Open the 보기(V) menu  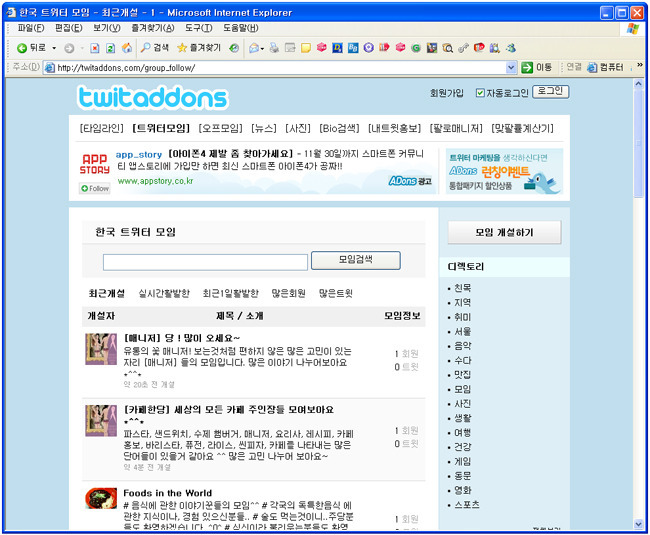click(107, 28)
